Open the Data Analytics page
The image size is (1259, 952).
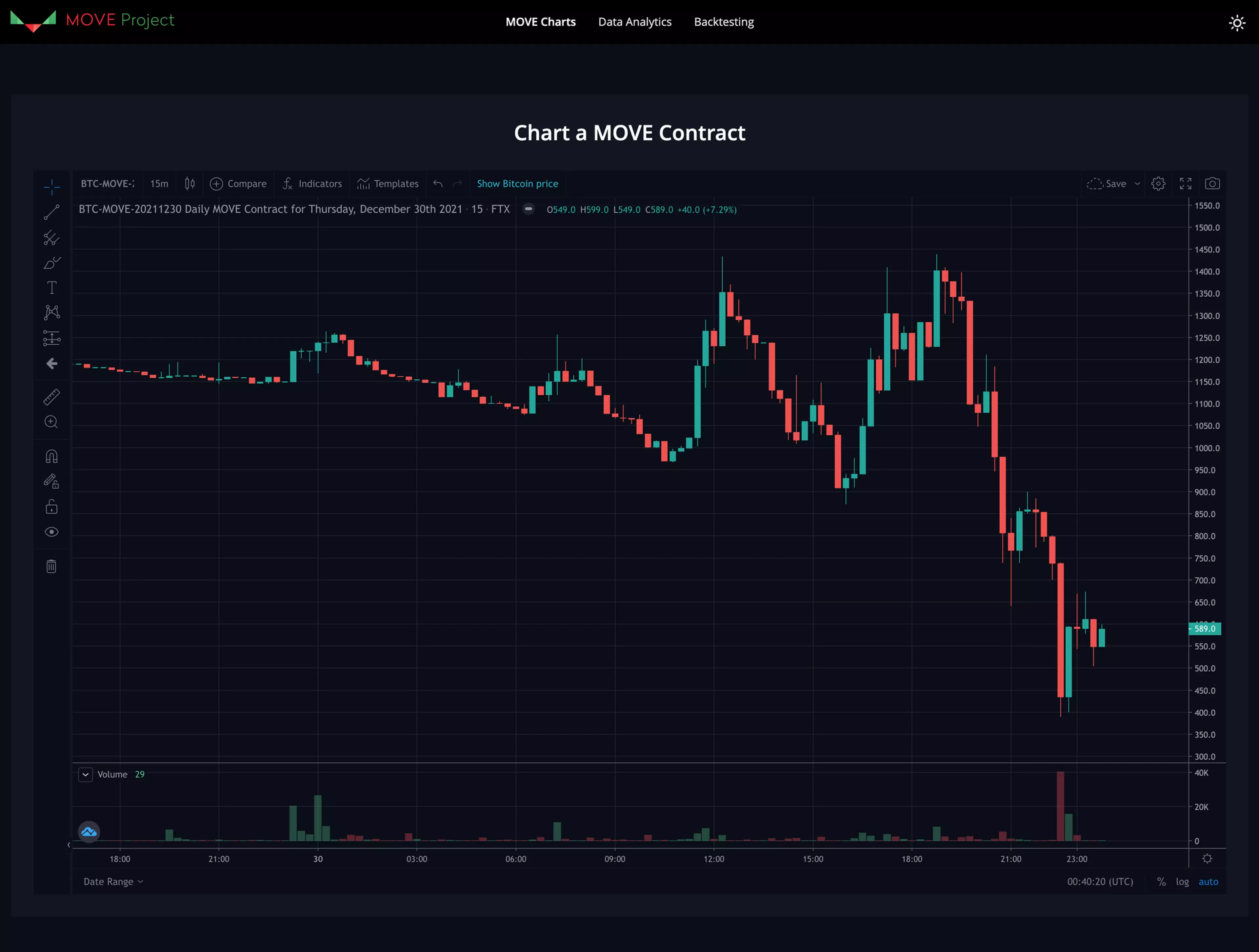635,22
